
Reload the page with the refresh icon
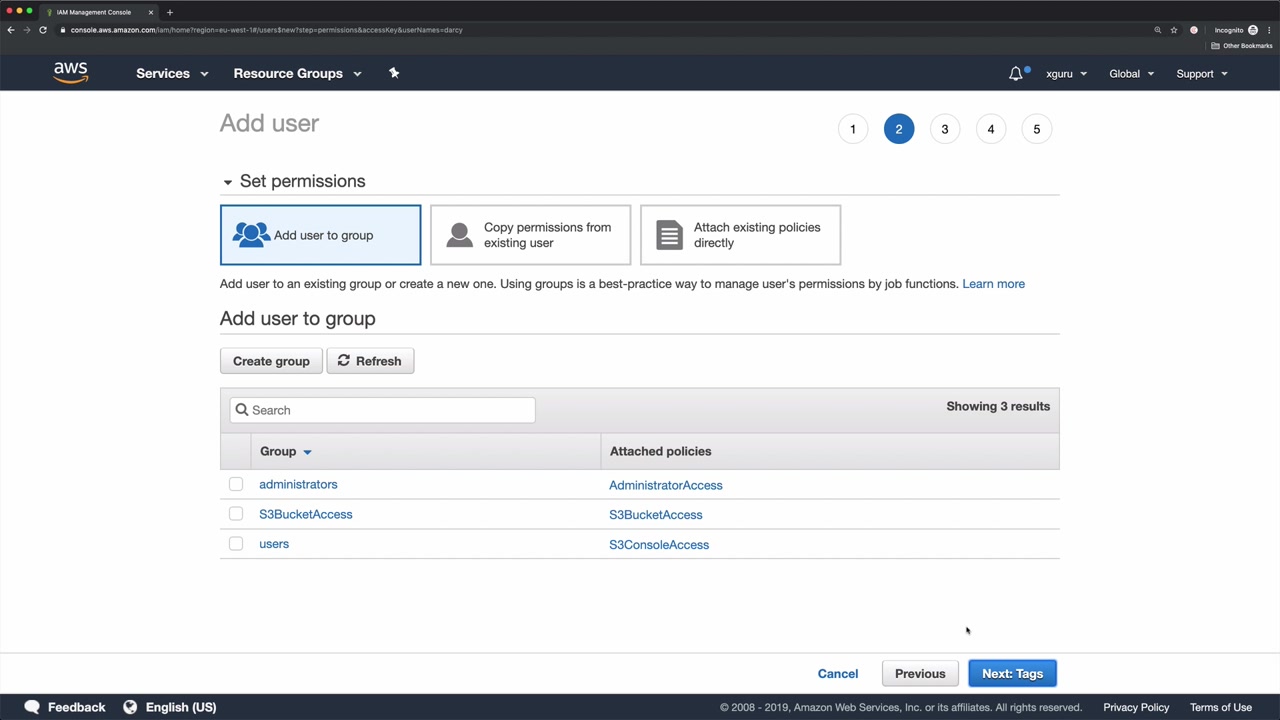(43, 30)
